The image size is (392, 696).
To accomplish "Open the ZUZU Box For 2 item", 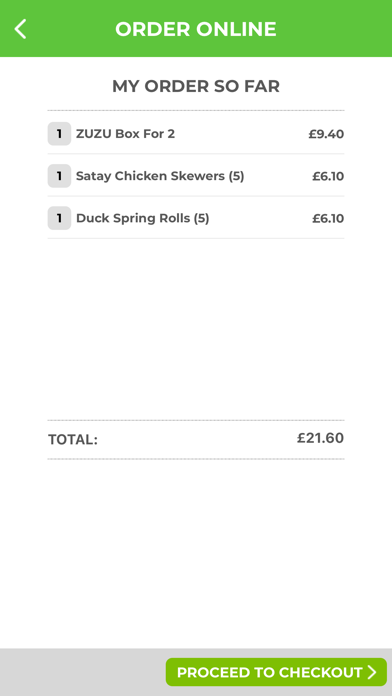I will point(126,134).
